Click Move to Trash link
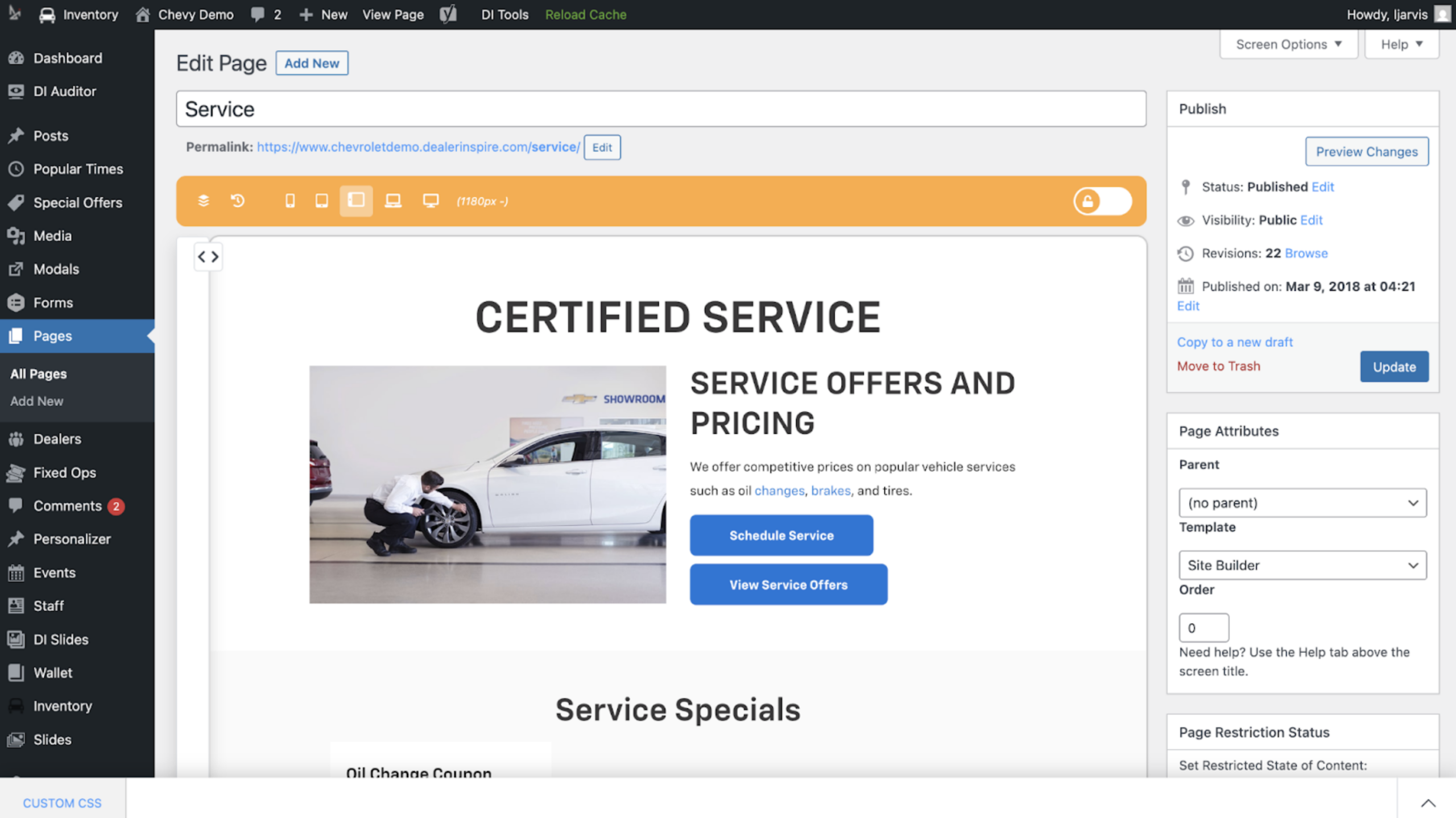This screenshot has height=818, width=1456. tap(1218, 366)
